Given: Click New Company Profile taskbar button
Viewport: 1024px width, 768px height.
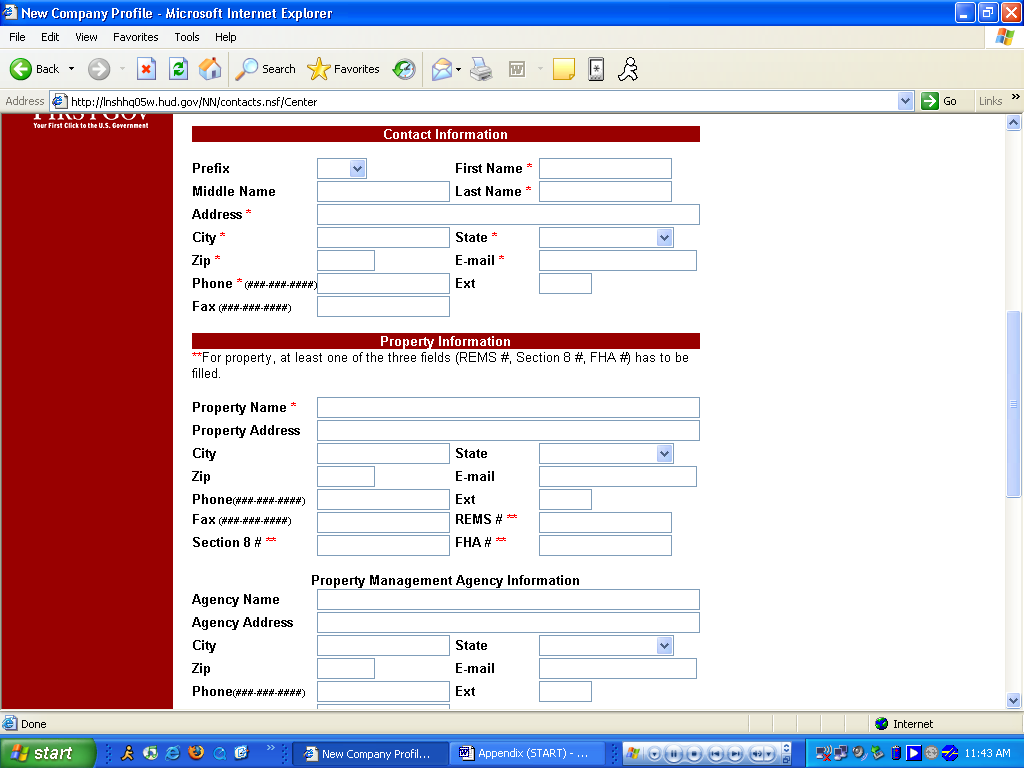Looking at the screenshot, I should pos(370,754).
